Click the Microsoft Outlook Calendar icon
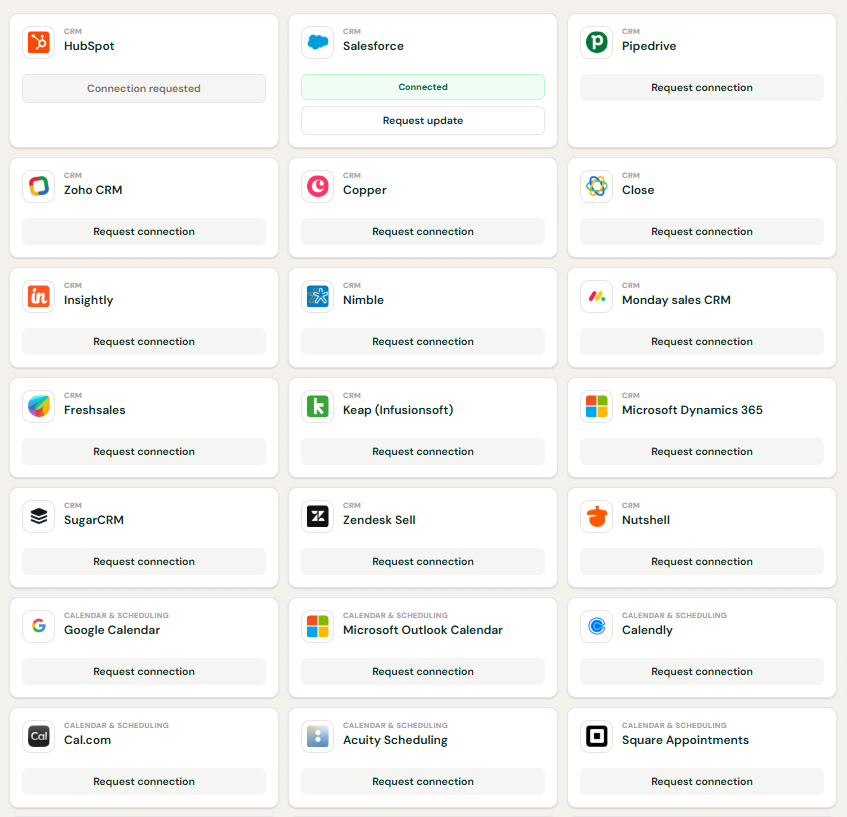This screenshot has width=847, height=817. click(318, 626)
